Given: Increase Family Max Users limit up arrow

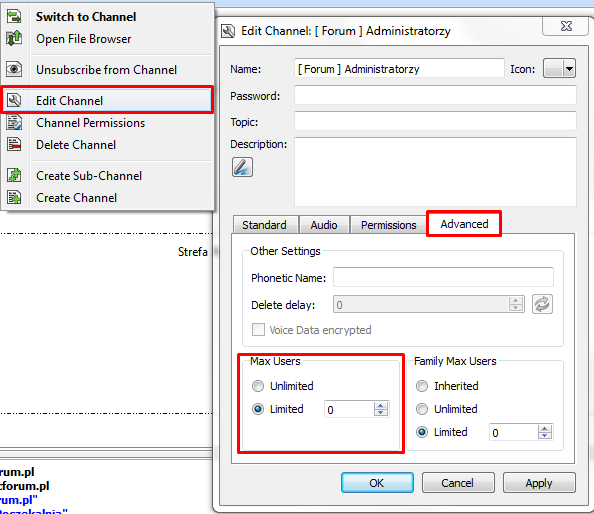Looking at the screenshot, I should coord(545,428).
